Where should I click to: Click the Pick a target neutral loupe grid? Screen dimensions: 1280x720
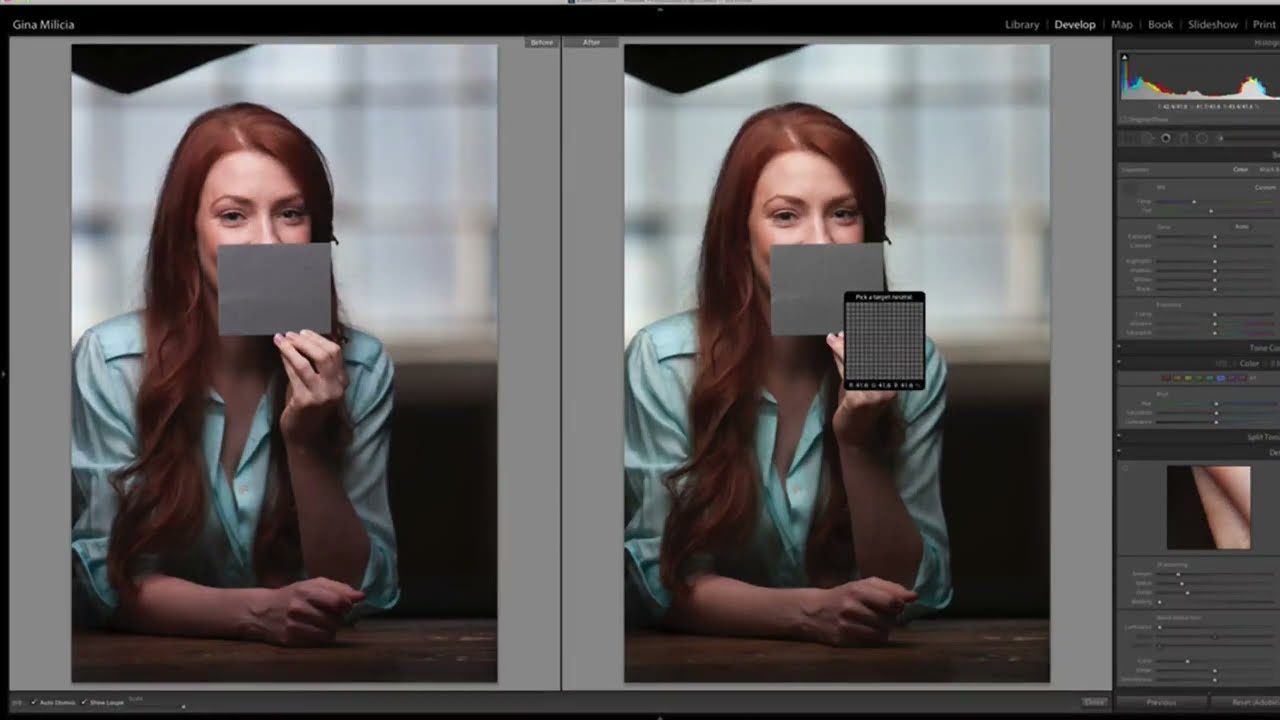(884, 340)
